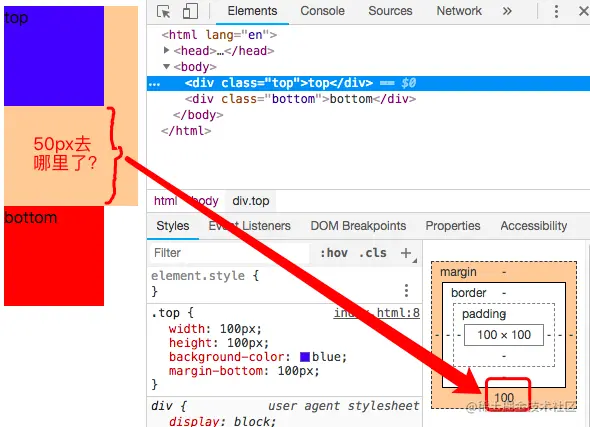590x427 pixels.
Task: Select div.top in the breadcrumb bar
Action: coord(251,201)
